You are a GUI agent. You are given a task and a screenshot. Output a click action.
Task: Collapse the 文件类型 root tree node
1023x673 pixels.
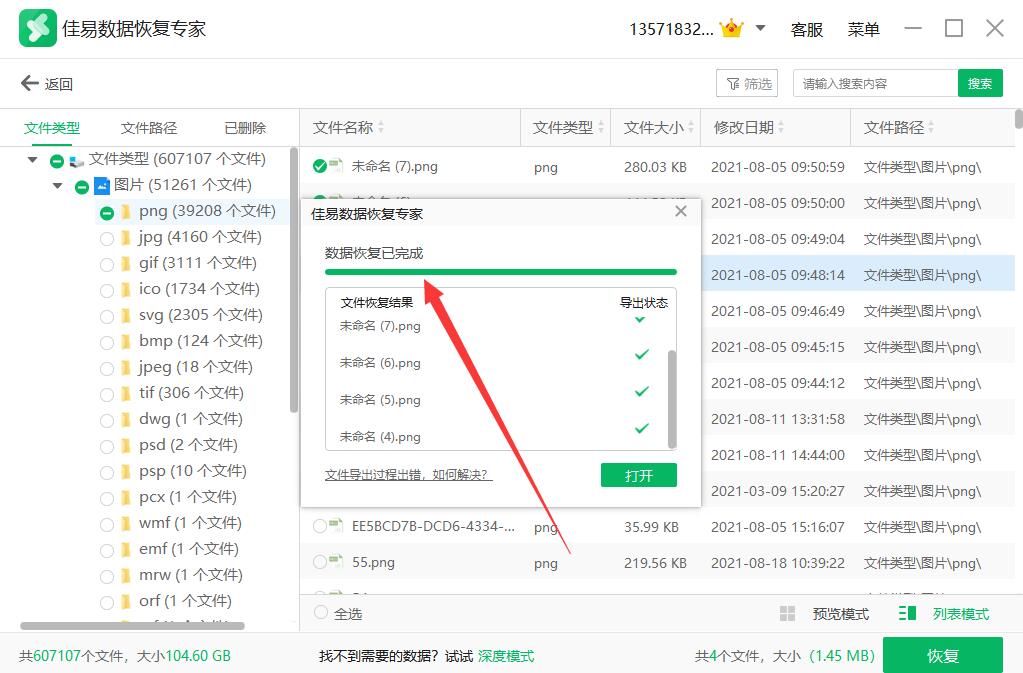(x=32, y=160)
